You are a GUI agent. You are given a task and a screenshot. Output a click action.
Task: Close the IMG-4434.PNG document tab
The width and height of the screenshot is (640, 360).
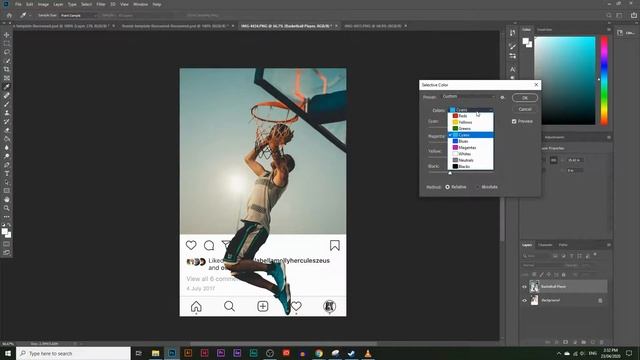(336, 26)
